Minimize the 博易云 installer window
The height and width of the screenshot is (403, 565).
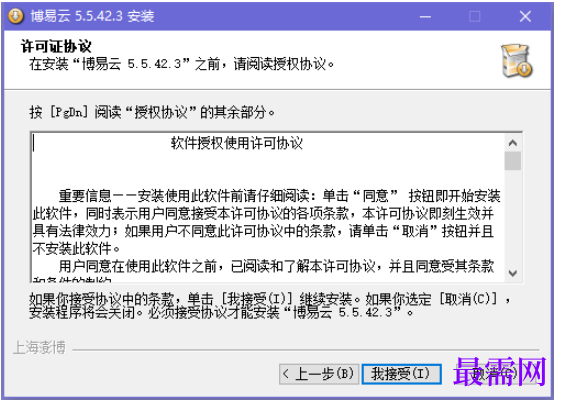[425, 16]
